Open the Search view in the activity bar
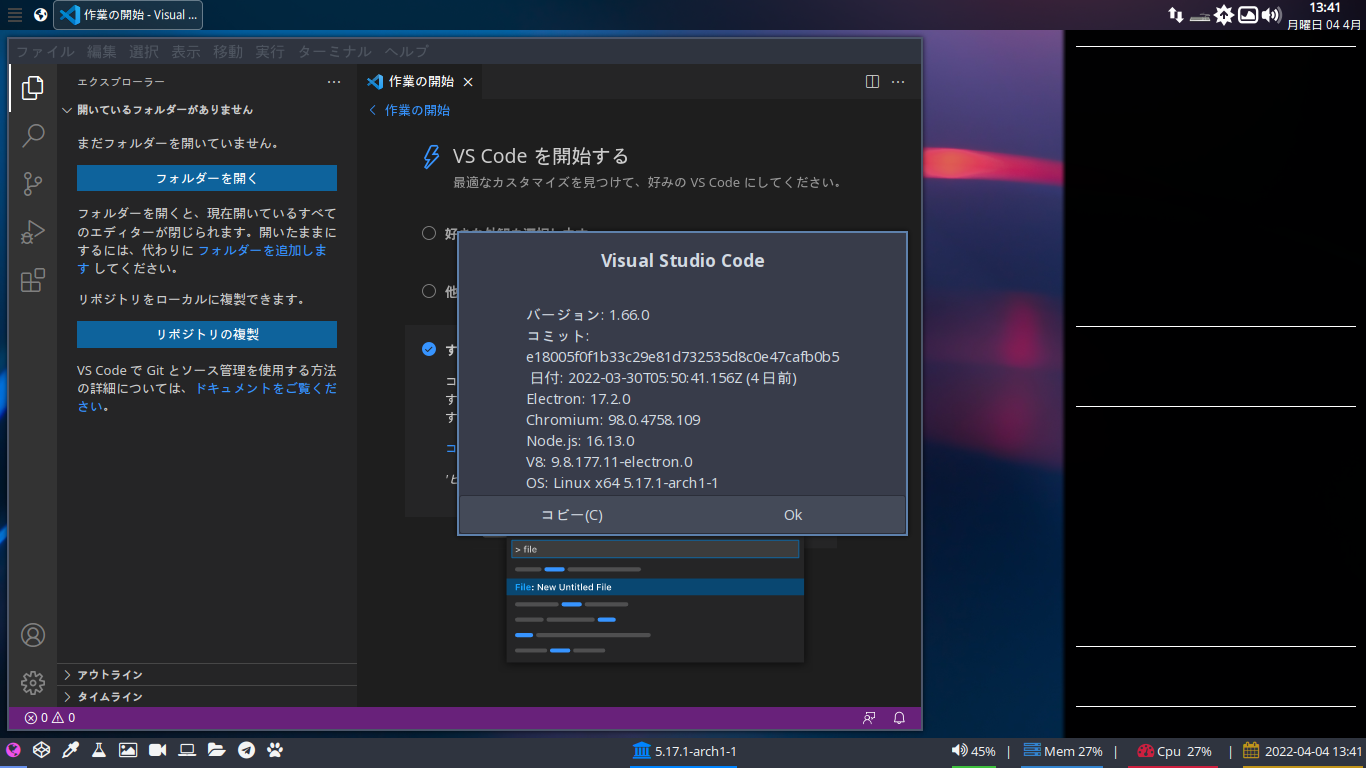1366x768 pixels. (33, 136)
